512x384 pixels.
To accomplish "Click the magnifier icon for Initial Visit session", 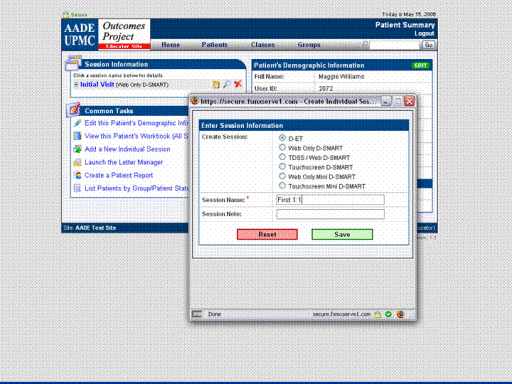I will [227, 84].
